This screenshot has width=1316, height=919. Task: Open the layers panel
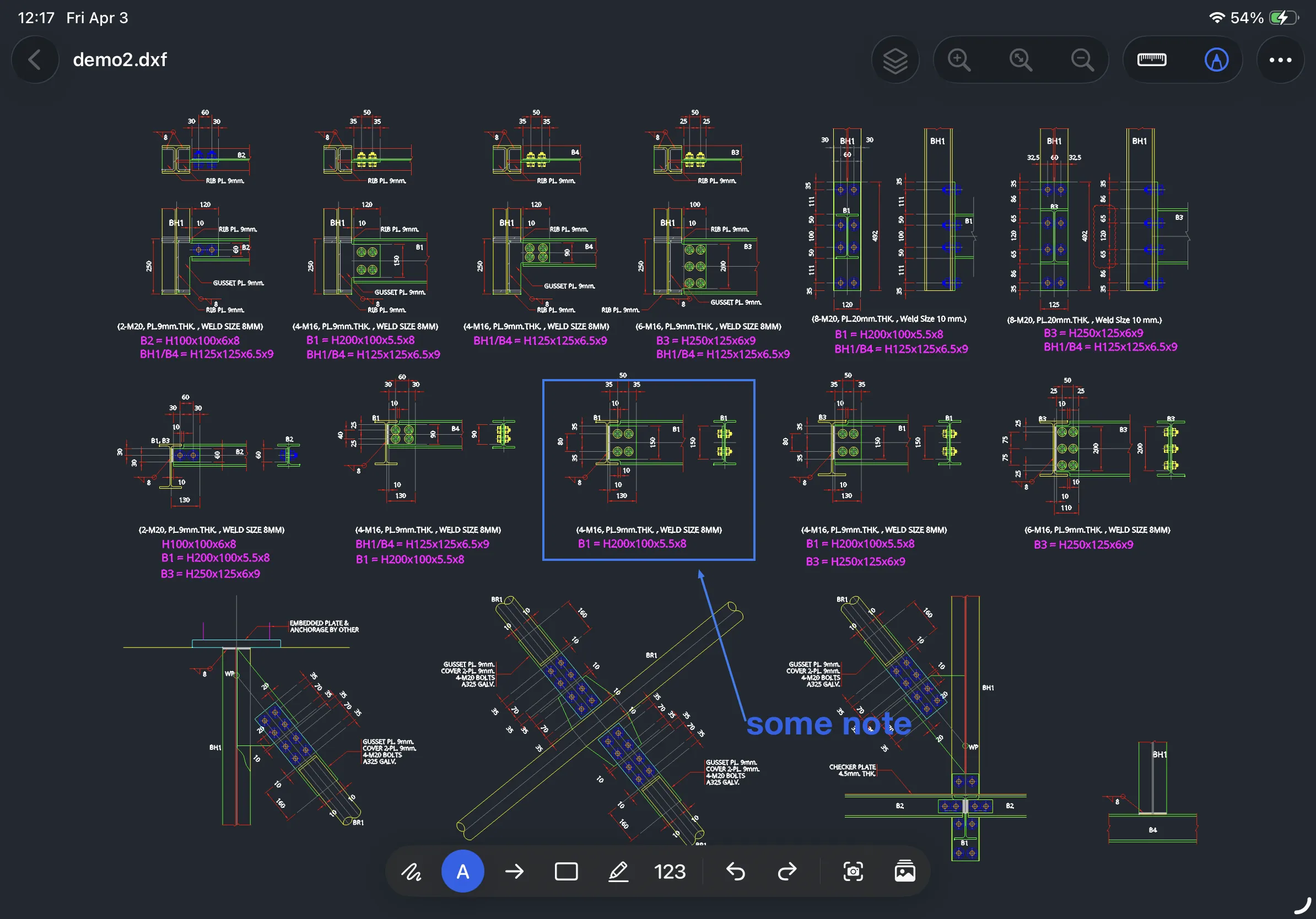click(895, 60)
